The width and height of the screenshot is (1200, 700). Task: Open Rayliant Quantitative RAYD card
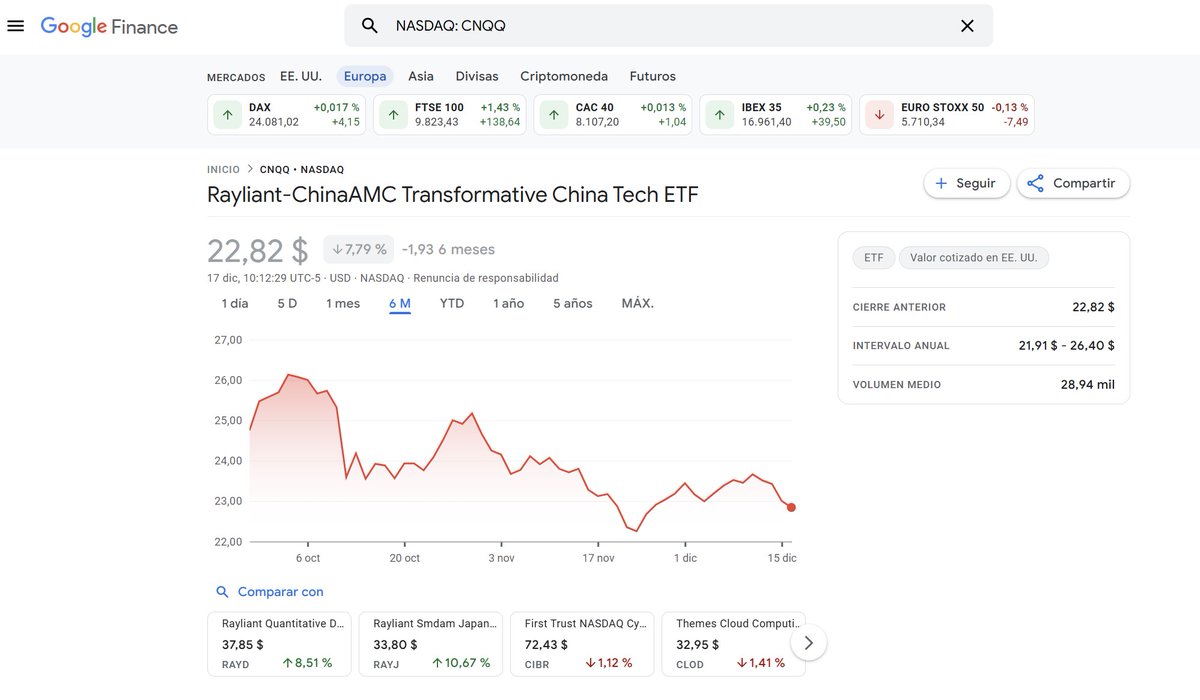click(x=279, y=644)
